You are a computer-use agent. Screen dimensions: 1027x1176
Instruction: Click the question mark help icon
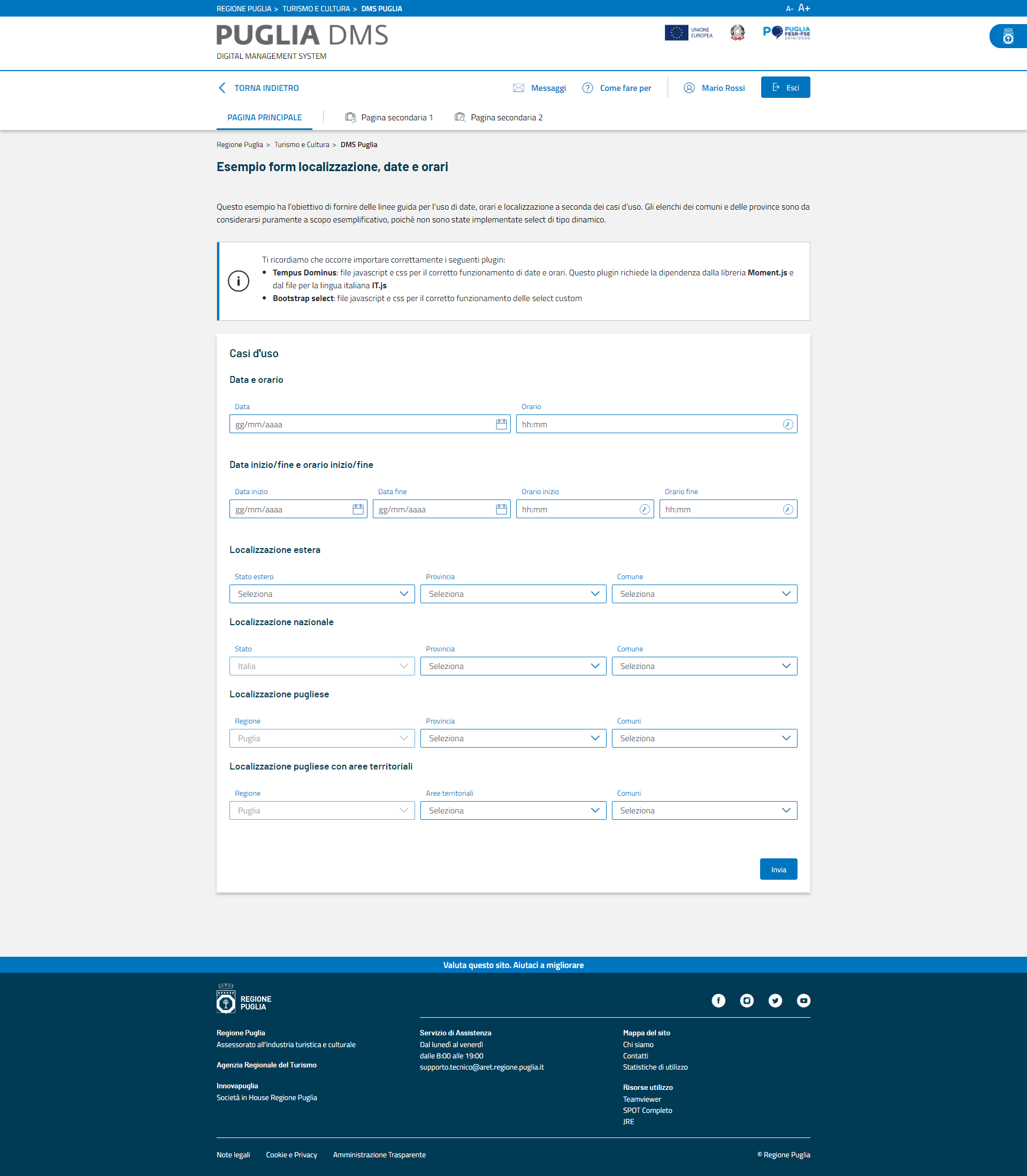pos(587,88)
